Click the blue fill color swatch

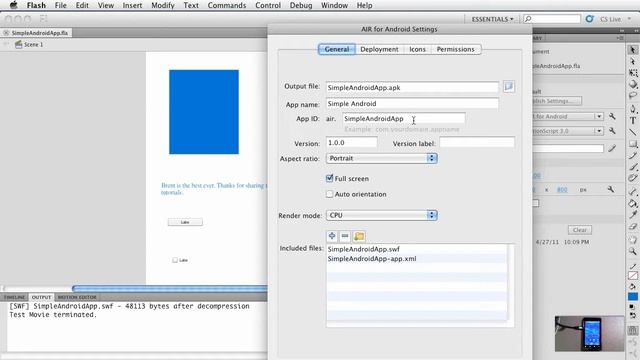[633, 297]
